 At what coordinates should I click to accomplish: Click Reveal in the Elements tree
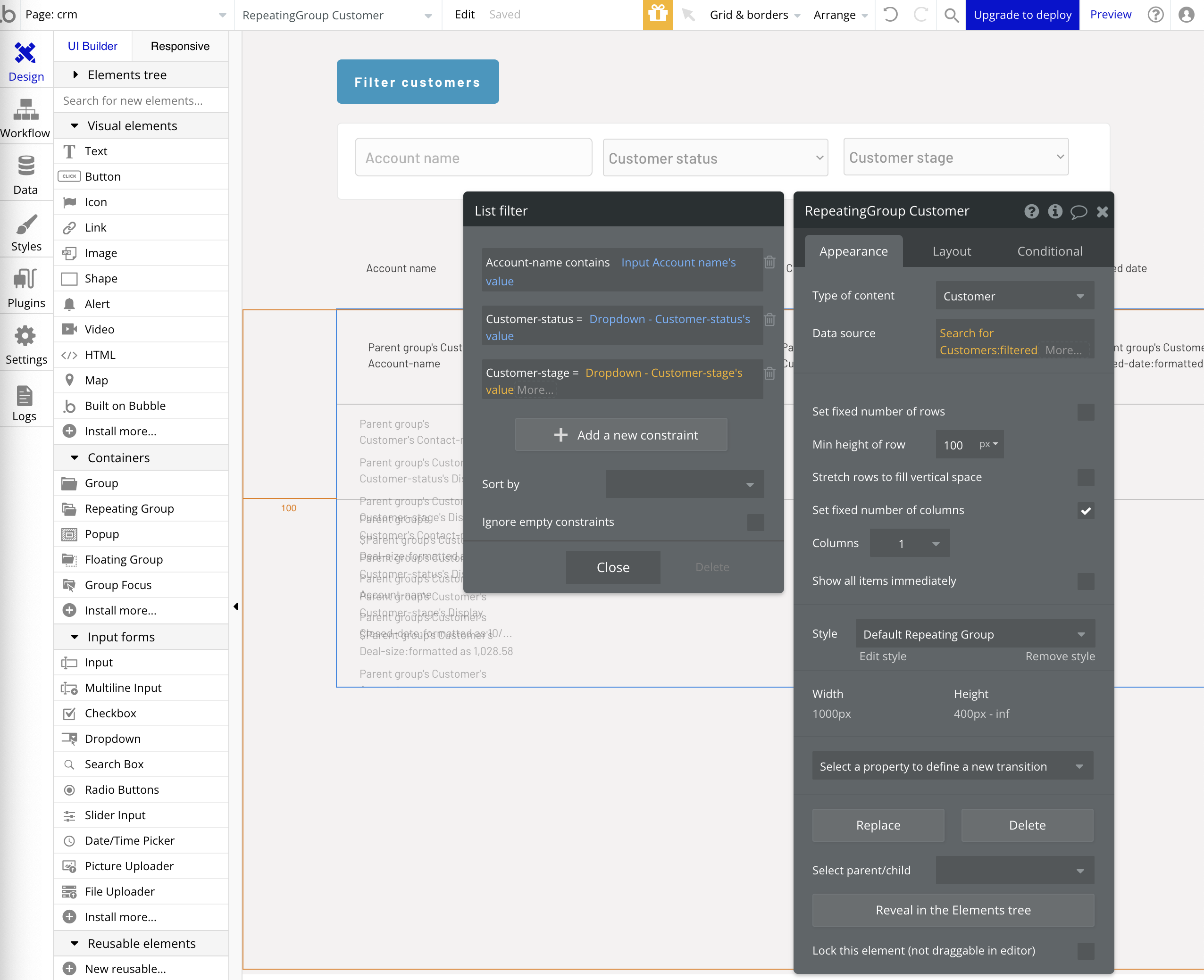click(953, 910)
